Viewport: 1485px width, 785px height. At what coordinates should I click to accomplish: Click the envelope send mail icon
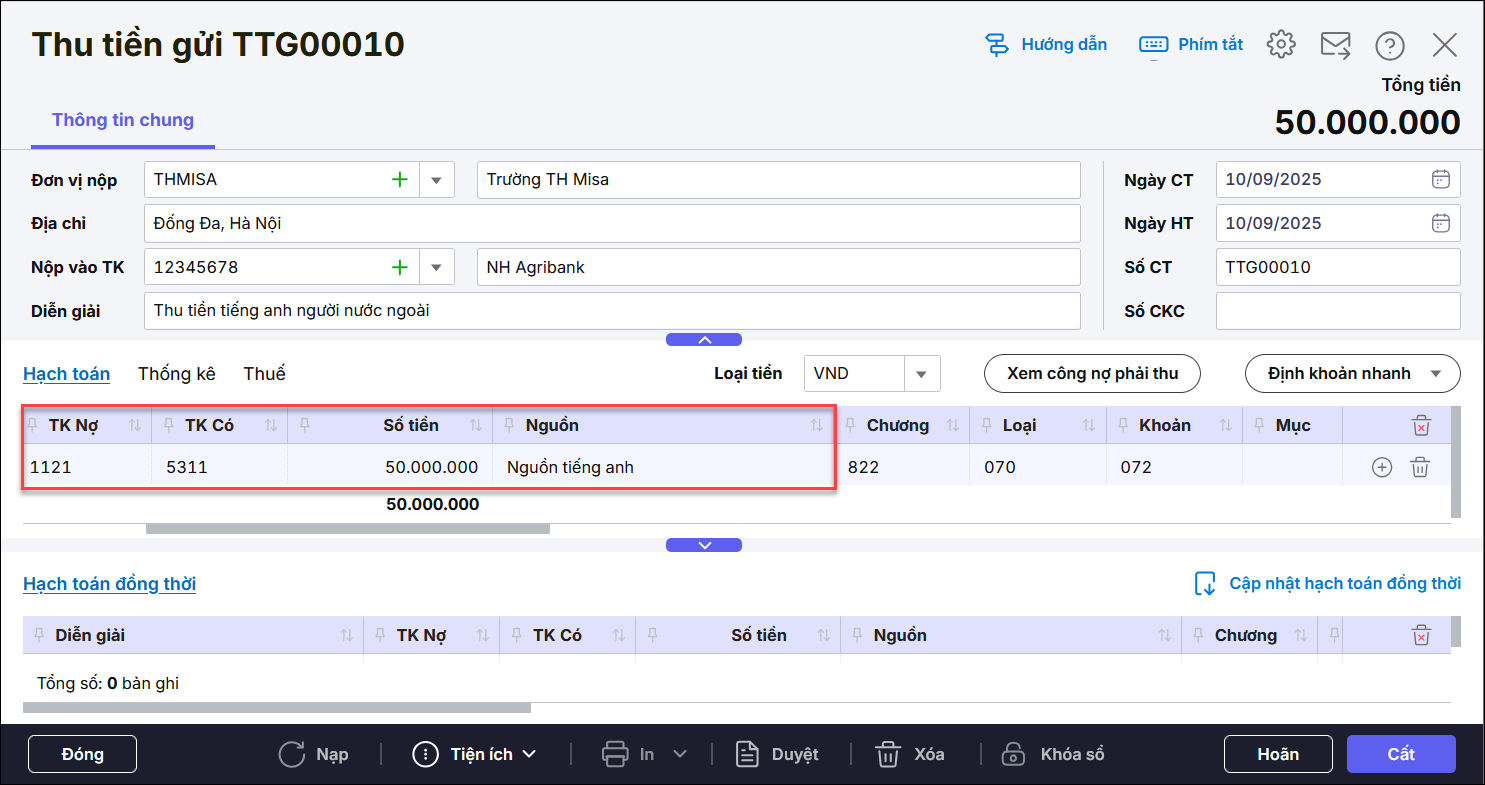[x=1335, y=44]
